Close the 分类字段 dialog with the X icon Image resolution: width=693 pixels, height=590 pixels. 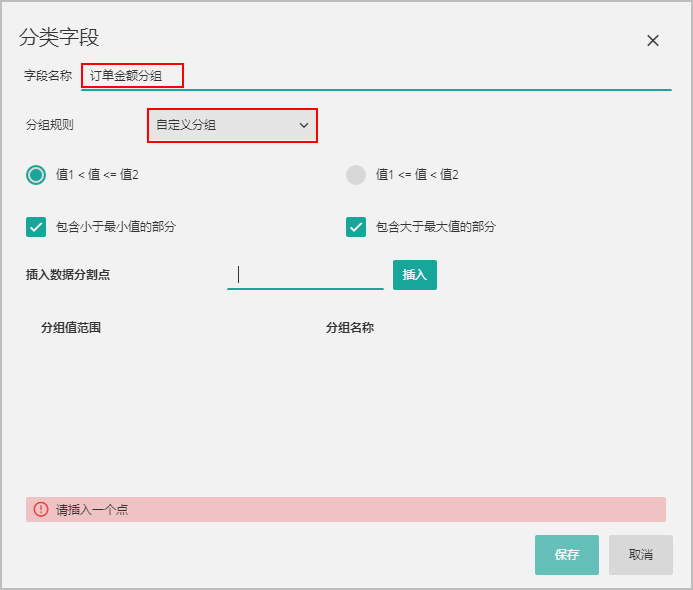coord(653,41)
